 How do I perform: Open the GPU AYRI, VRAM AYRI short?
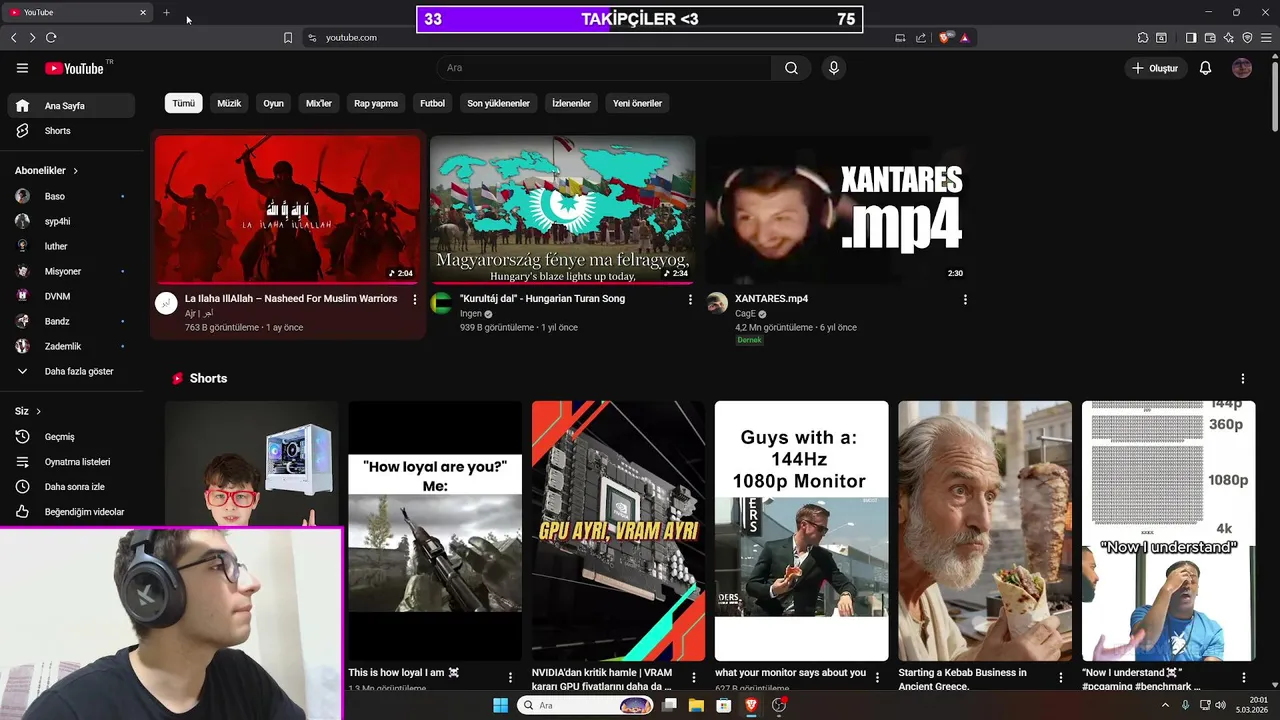pos(618,531)
